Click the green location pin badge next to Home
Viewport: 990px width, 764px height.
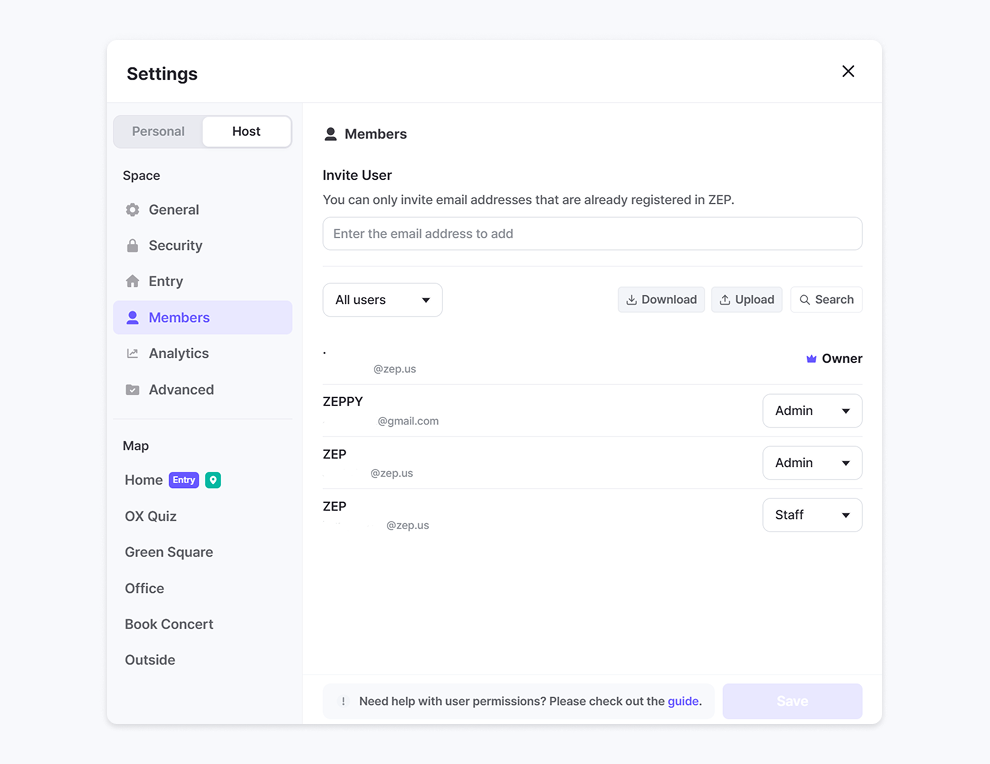(213, 480)
